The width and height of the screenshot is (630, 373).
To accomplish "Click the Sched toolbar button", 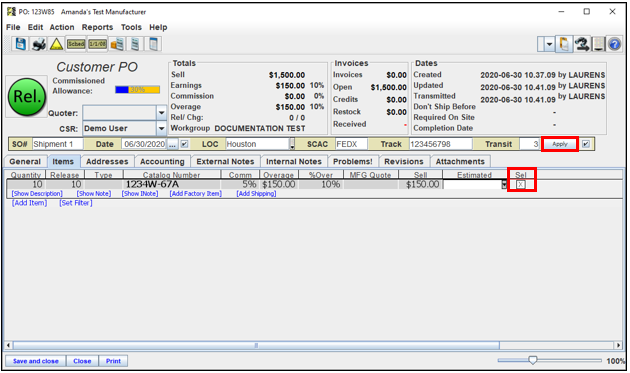I will [x=76, y=44].
